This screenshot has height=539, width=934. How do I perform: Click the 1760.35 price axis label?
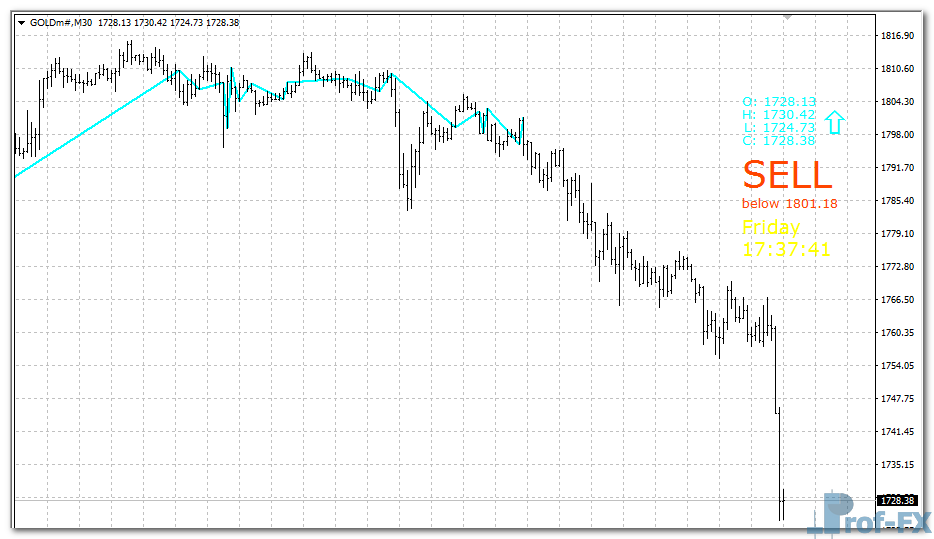click(897, 333)
